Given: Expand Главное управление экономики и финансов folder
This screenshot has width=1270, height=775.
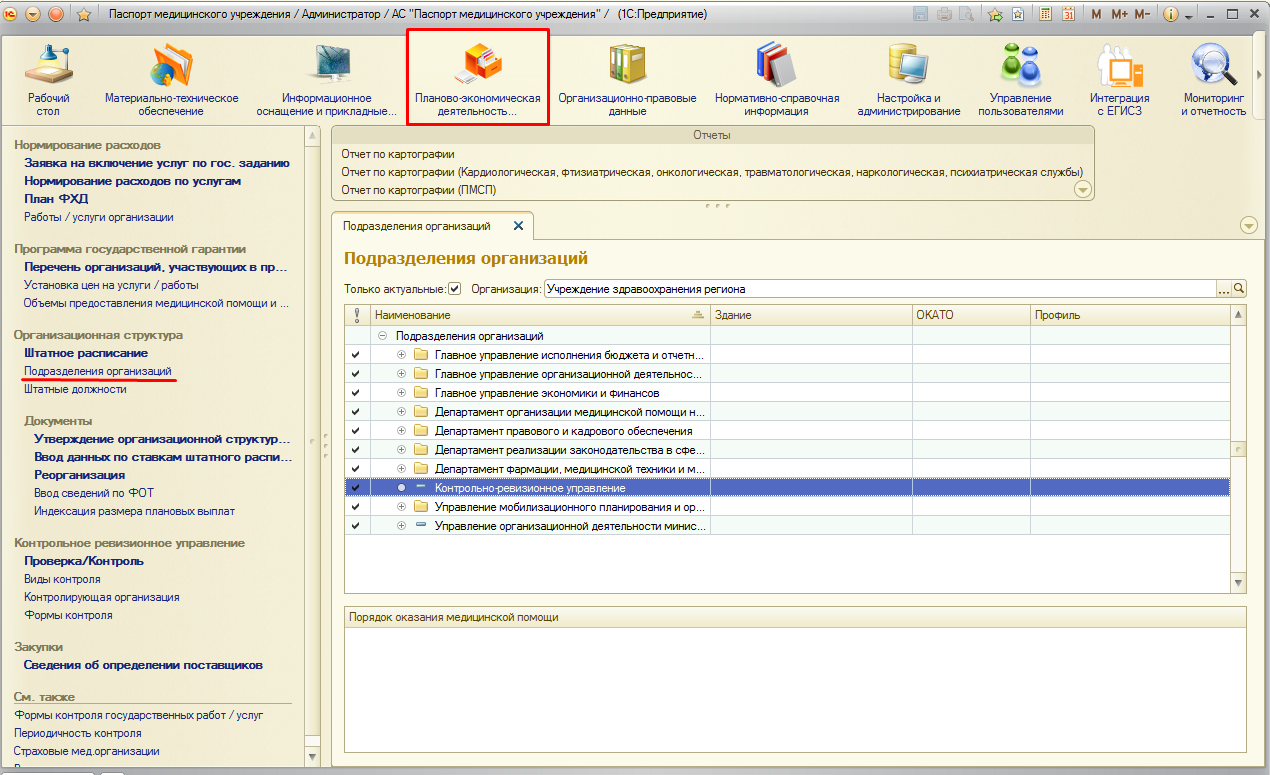Looking at the screenshot, I should (x=402, y=393).
